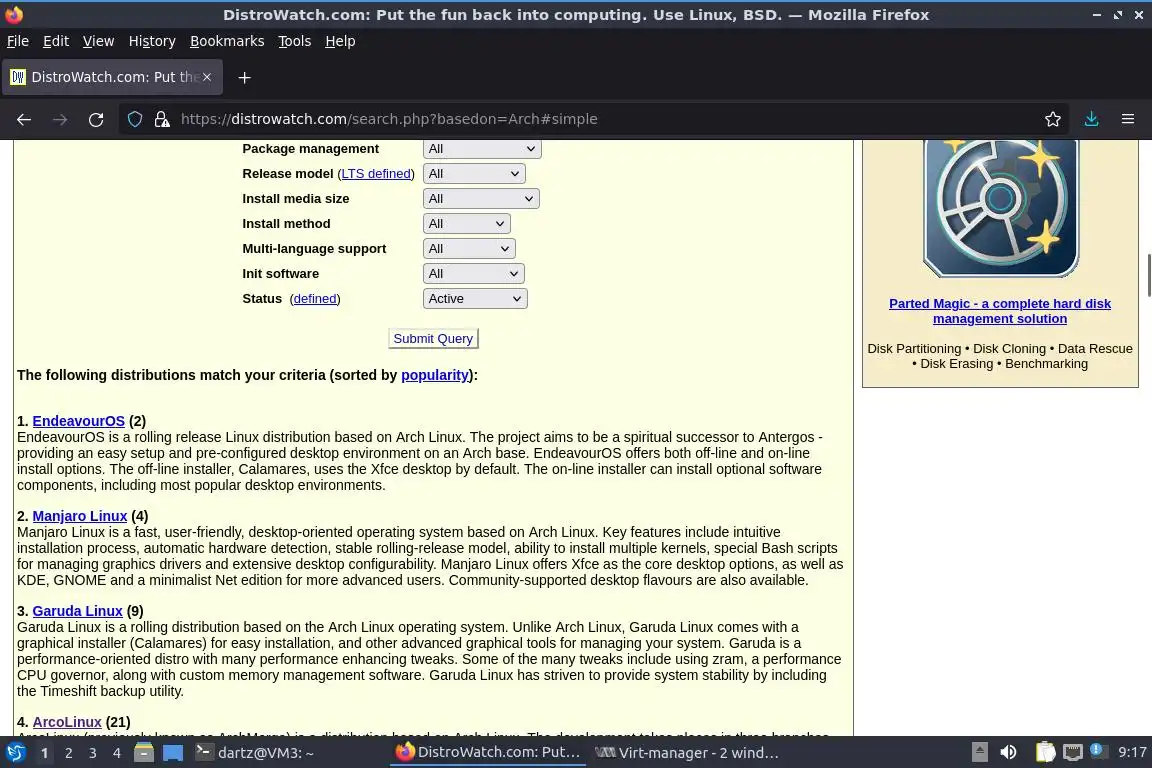This screenshot has height=768, width=1152.
Task: Open the Garuda Linux link
Action: (x=77, y=611)
